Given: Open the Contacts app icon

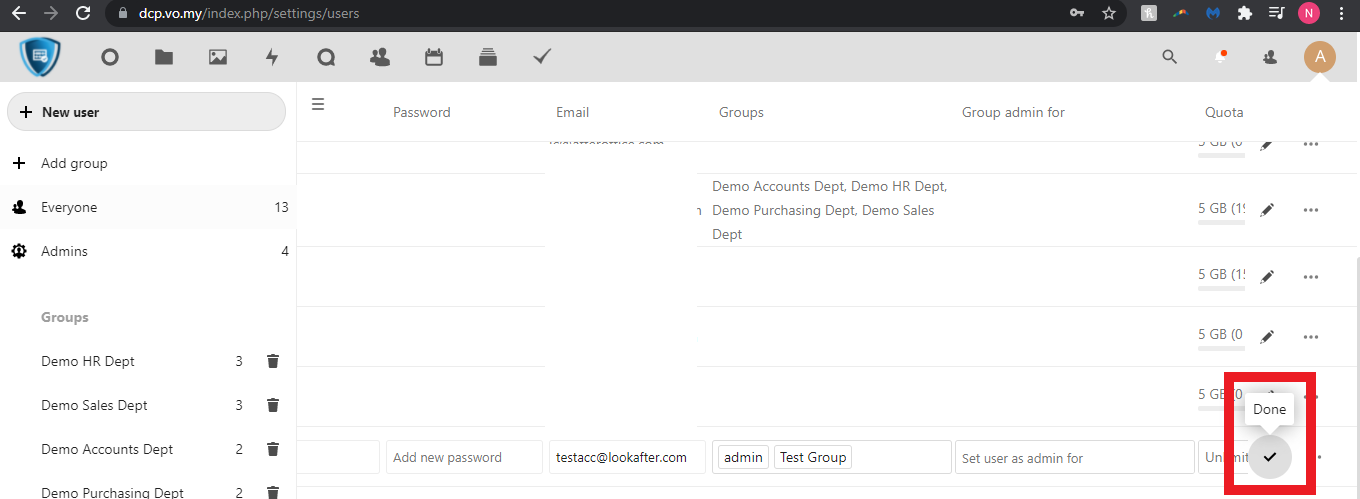Looking at the screenshot, I should pyautogui.click(x=380, y=57).
